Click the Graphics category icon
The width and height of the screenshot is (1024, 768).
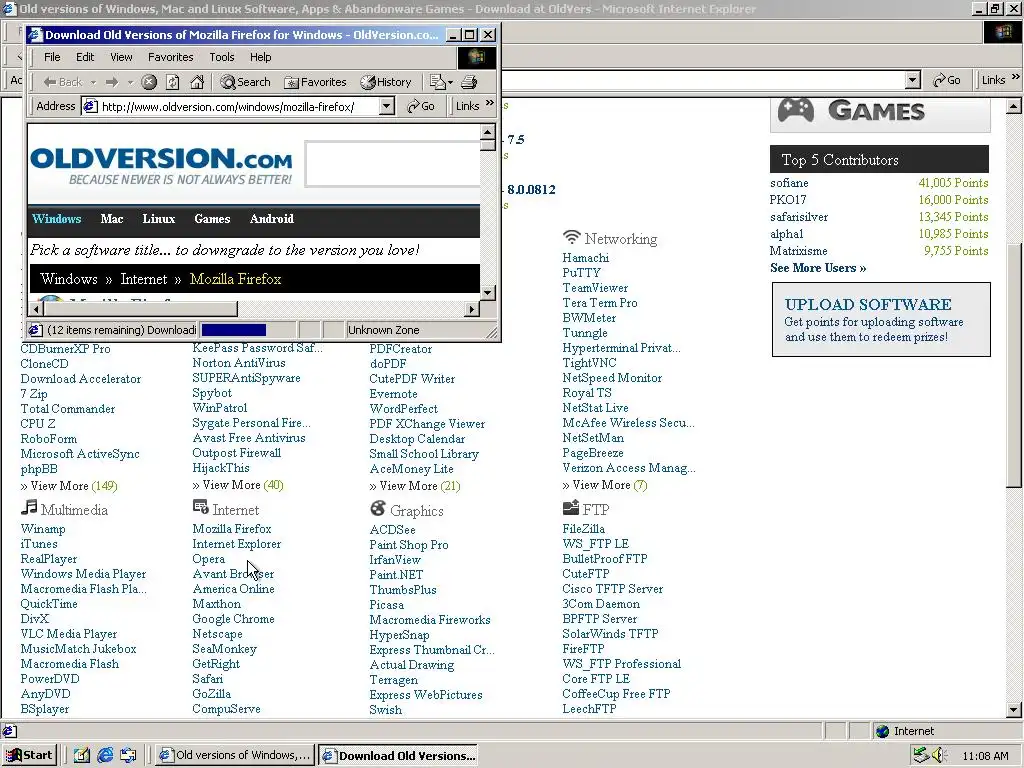pos(377,508)
